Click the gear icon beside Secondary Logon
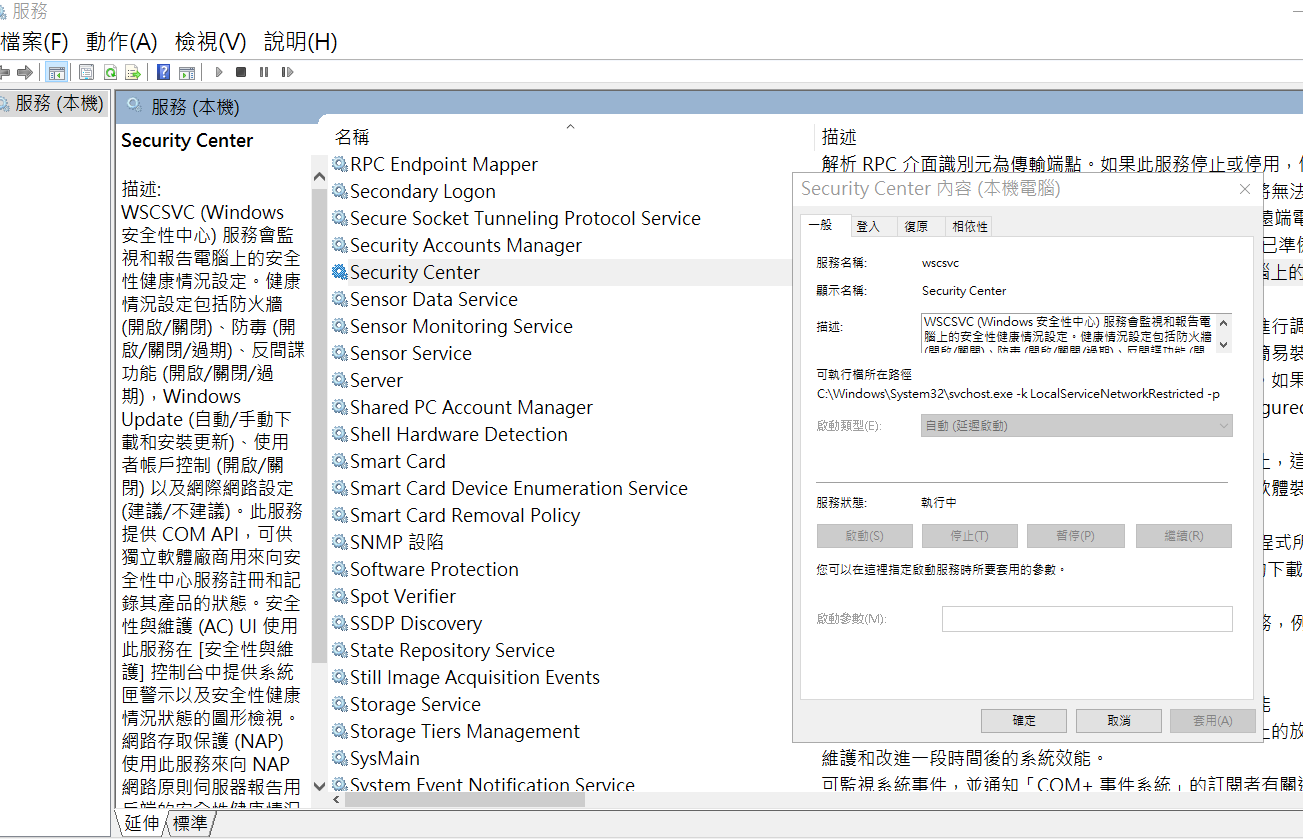 coord(340,191)
